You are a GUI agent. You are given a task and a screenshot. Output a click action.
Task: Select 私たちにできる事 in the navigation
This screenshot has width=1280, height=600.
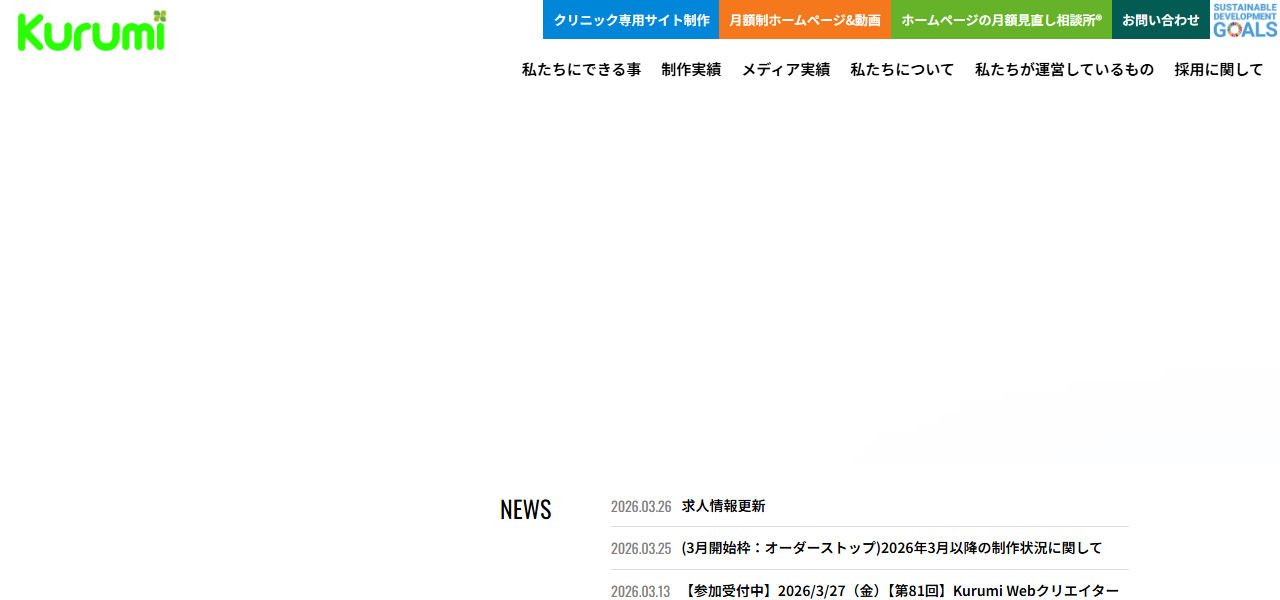click(581, 70)
